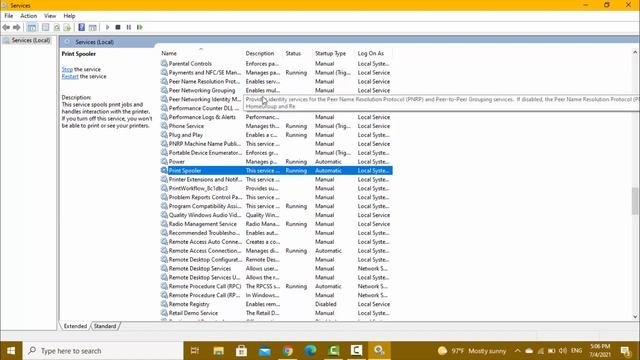Image resolution: width=640 pixels, height=360 pixels.
Task: Select the Printer Extensions and Notifications service
Action: tap(276, 180)
